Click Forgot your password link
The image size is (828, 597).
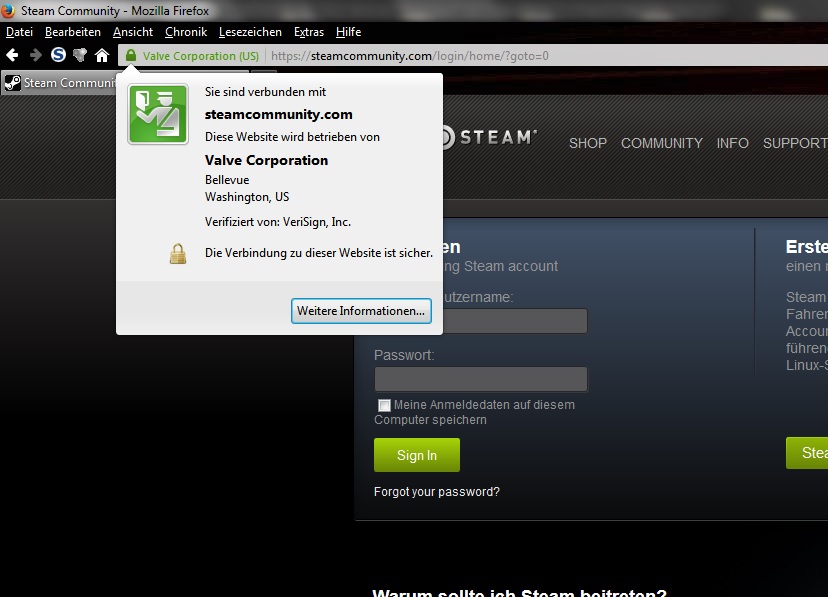[x=437, y=492]
